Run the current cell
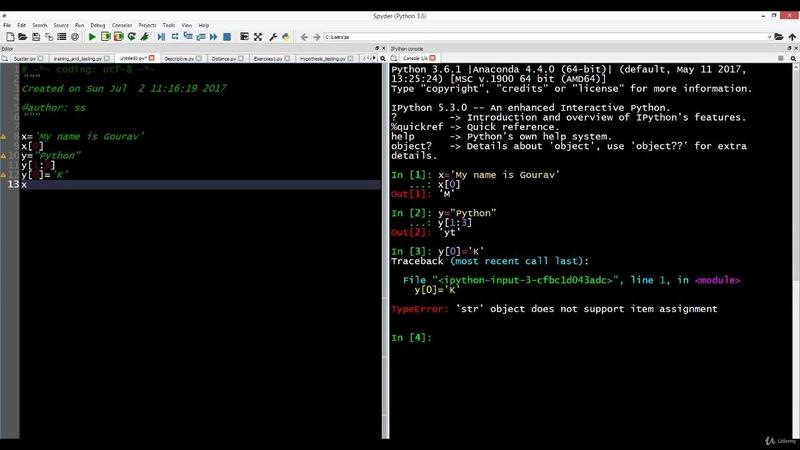The width and height of the screenshot is (800, 450). (106, 37)
